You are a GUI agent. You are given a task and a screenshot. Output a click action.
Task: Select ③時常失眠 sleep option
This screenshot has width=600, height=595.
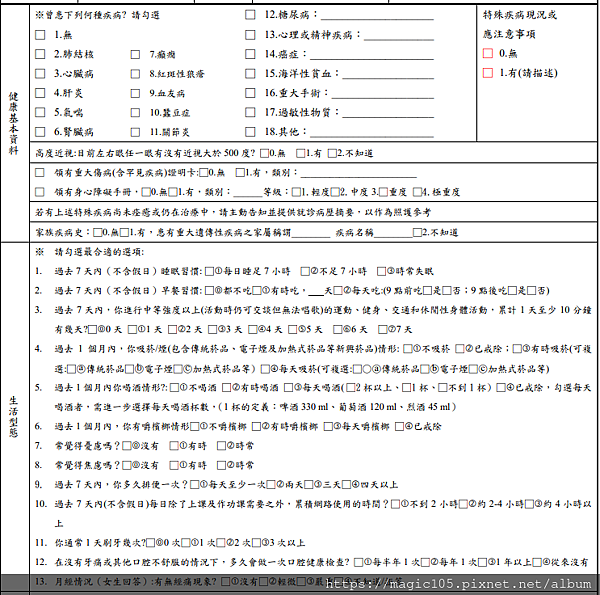pyautogui.click(x=381, y=272)
